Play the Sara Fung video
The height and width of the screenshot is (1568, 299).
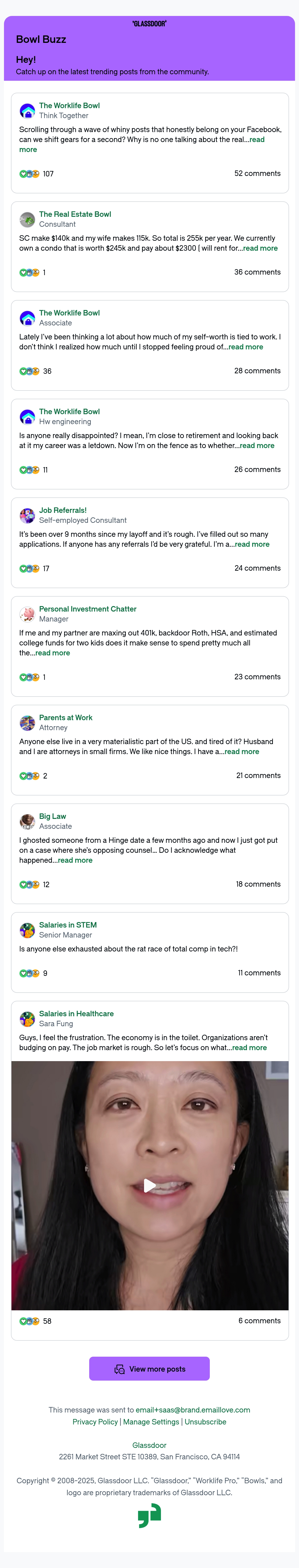(149, 1185)
